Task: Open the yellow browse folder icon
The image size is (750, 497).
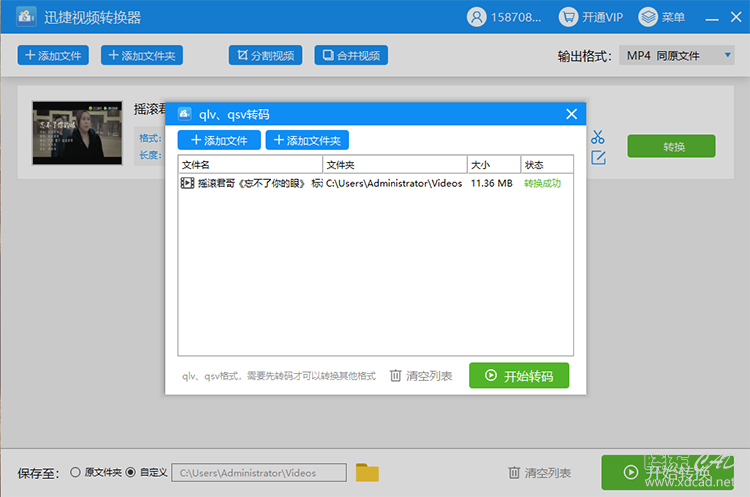Action: (367, 473)
